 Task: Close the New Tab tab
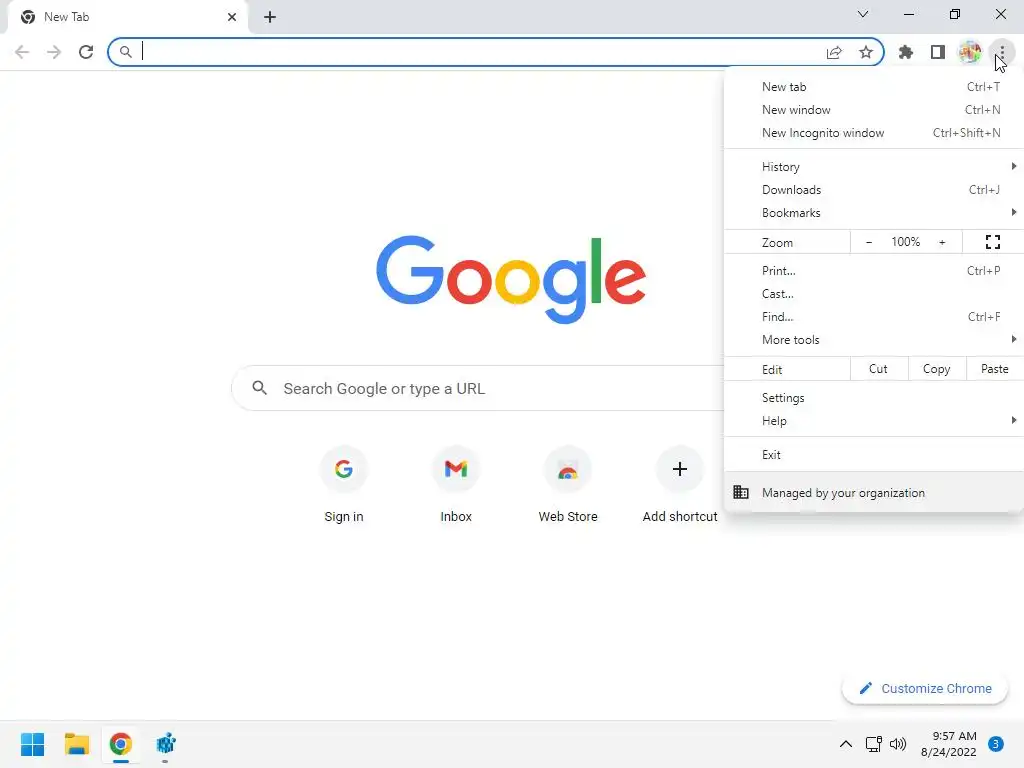pyautogui.click(x=232, y=17)
